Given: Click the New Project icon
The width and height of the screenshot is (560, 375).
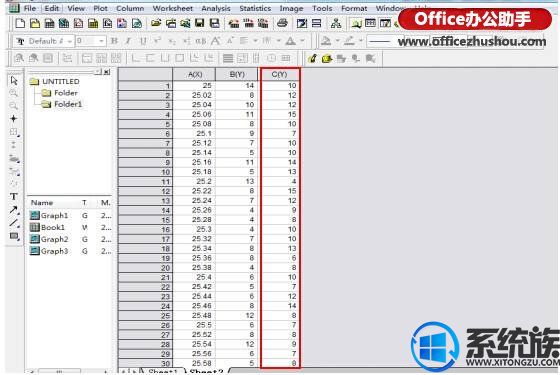Looking at the screenshot, I should click(20, 24).
